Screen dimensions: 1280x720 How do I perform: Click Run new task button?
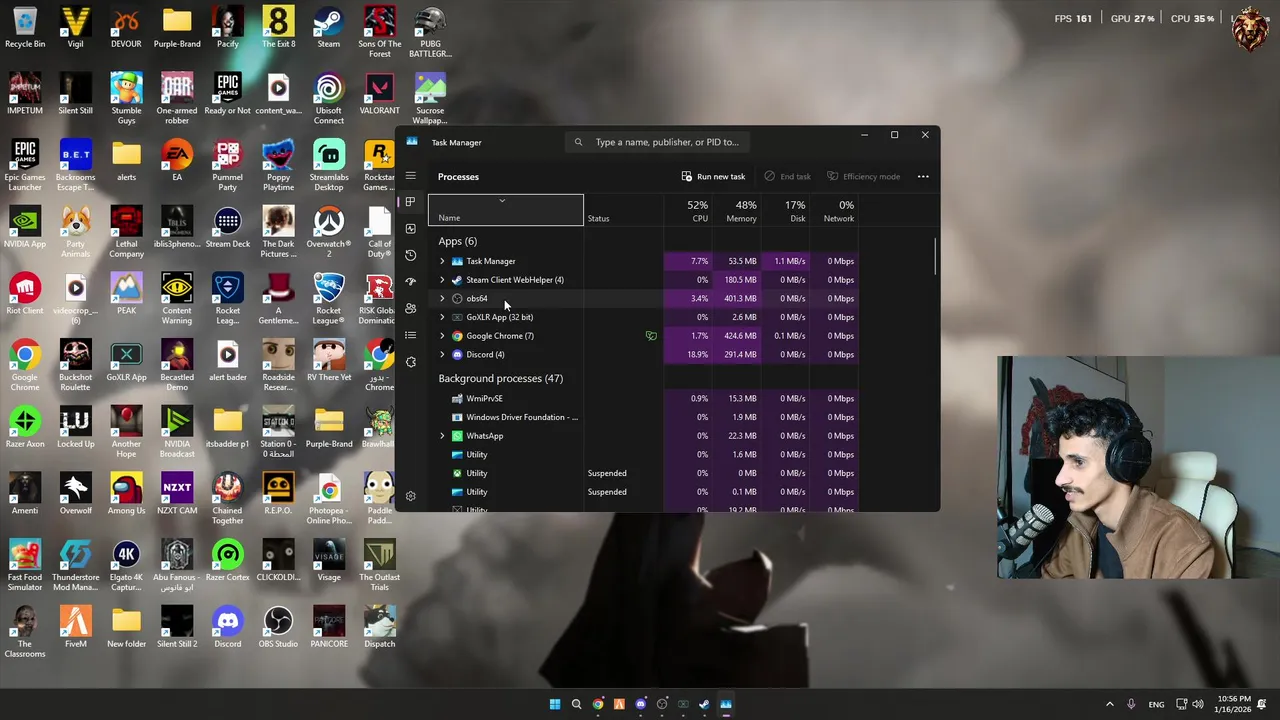(713, 177)
